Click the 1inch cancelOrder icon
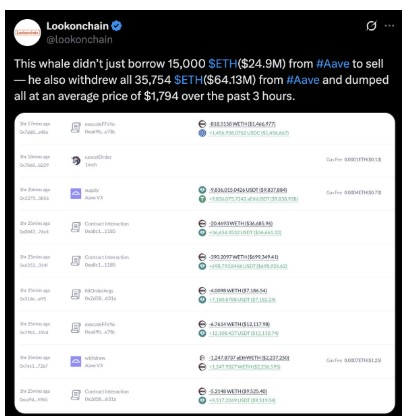This screenshot has height=417, width=406. tap(76, 161)
